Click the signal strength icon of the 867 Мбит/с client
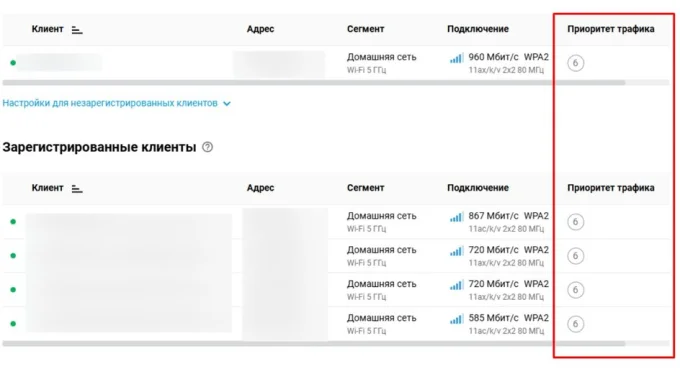 pos(456,216)
